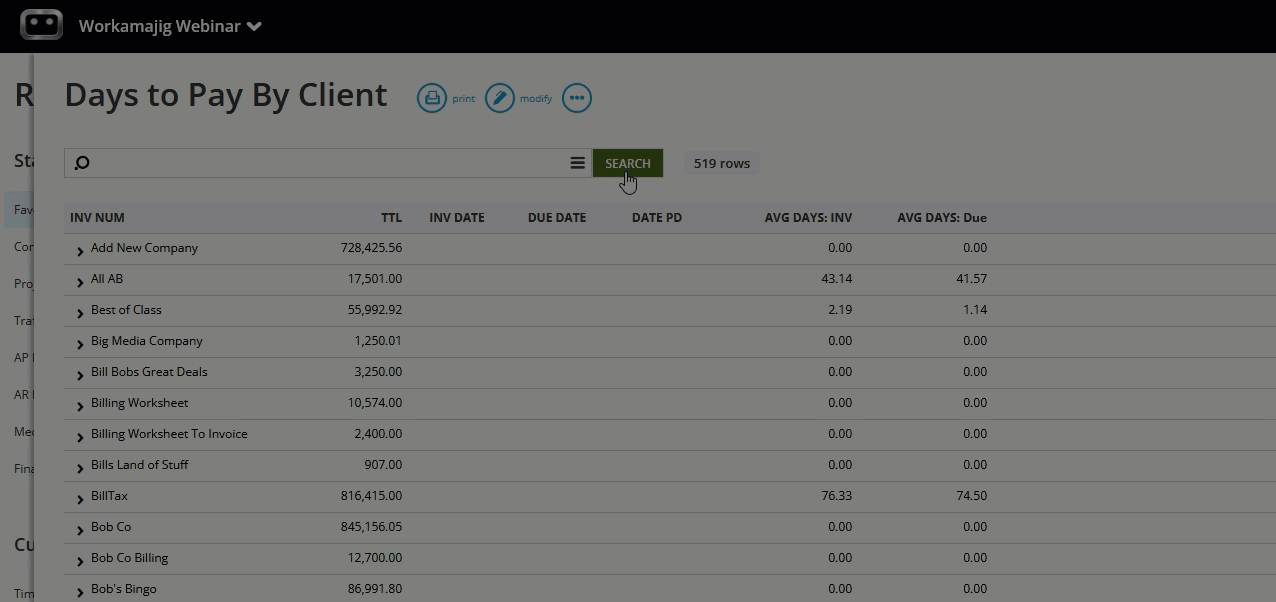Sort by AVG DAYS: Due column
The height and width of the screenshot is (602, 1276).
(942, 217)
